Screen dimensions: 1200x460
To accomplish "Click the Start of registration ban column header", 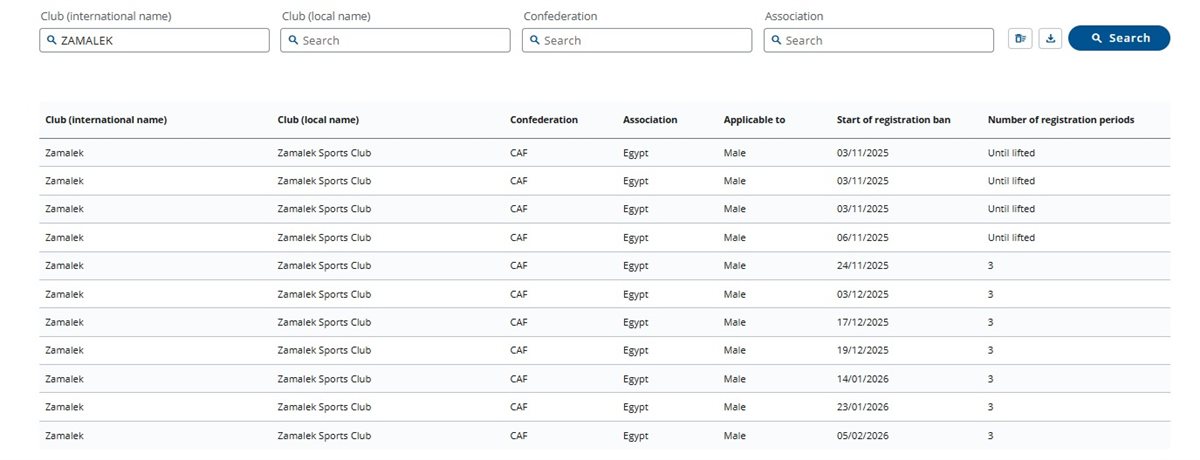I will pyautogui.click(x=894, y=120).
